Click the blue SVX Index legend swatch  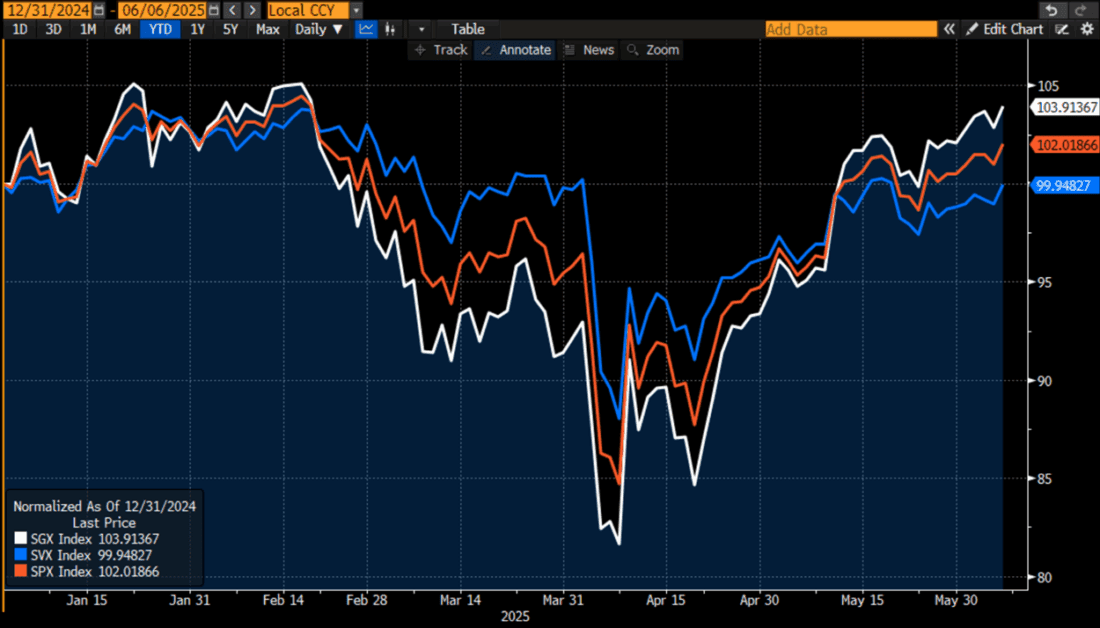pyautogui.click(x=20, y=555)
